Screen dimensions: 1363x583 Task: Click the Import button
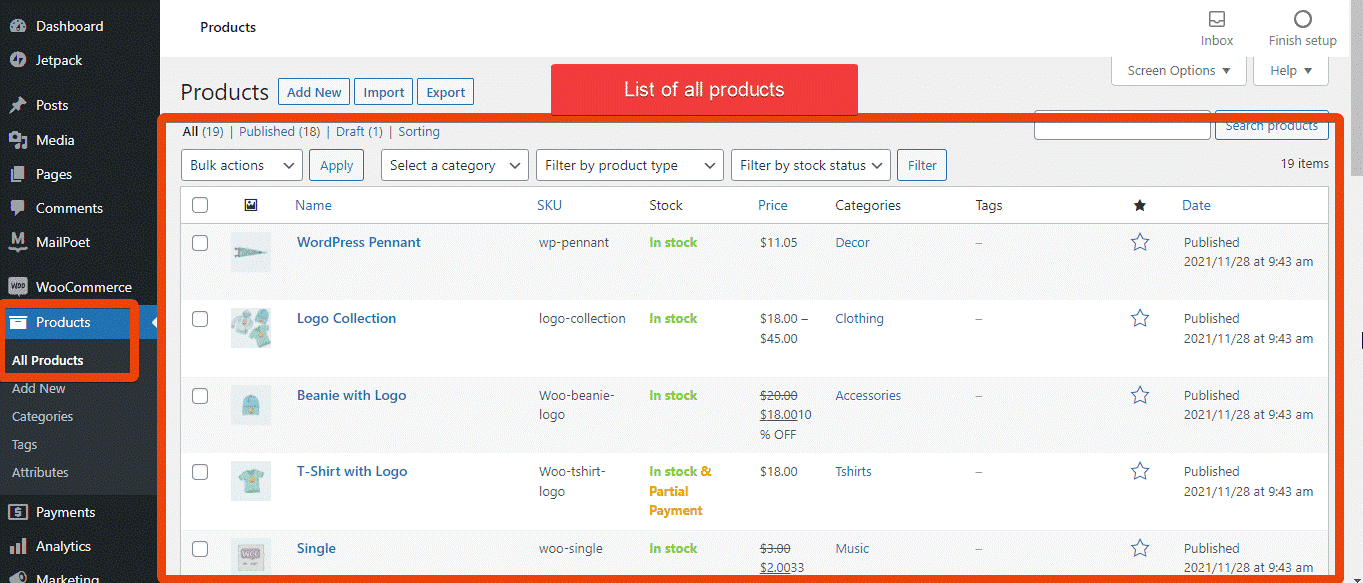click(x=384, y=92)
